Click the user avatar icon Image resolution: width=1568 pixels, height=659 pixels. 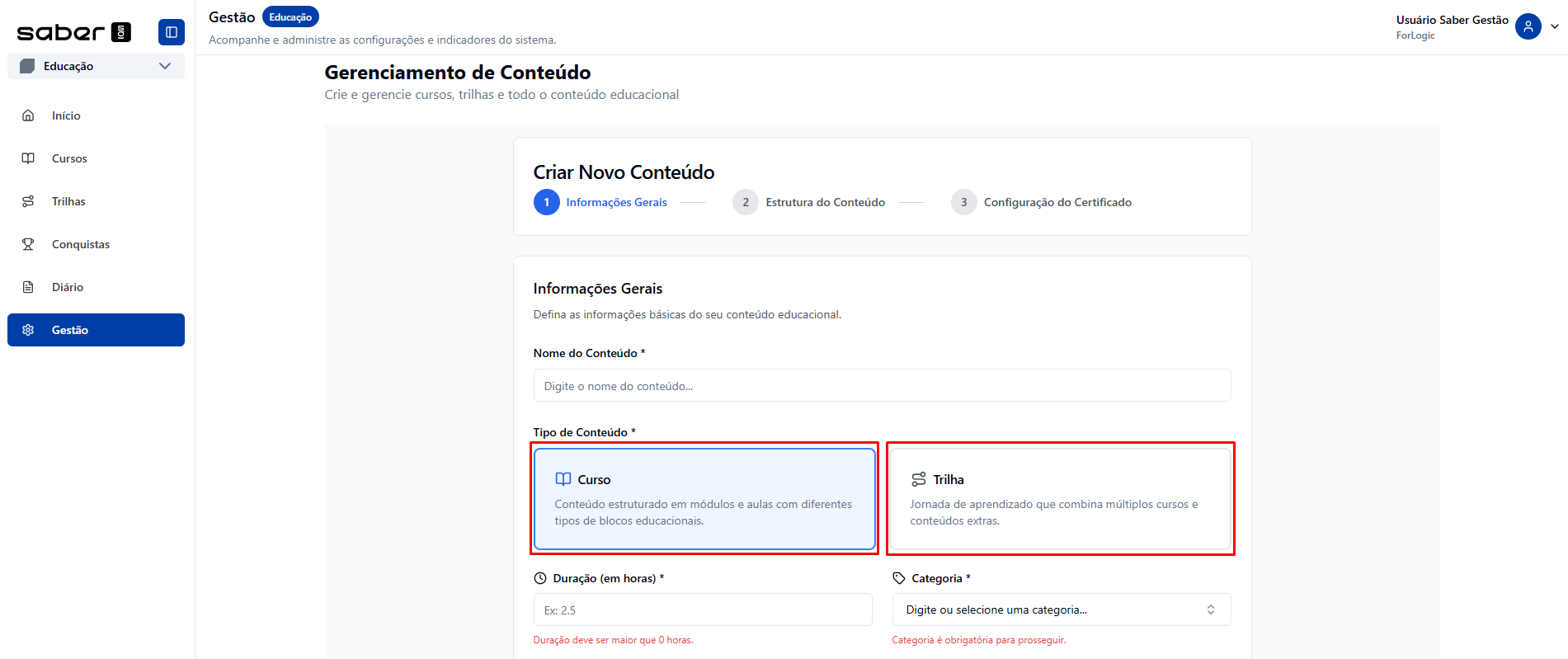pyautogui.click(x=1528, y=26)
